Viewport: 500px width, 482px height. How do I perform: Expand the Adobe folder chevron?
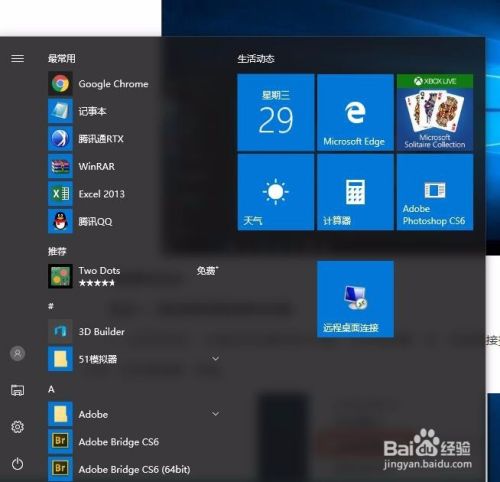coord(216,414)
